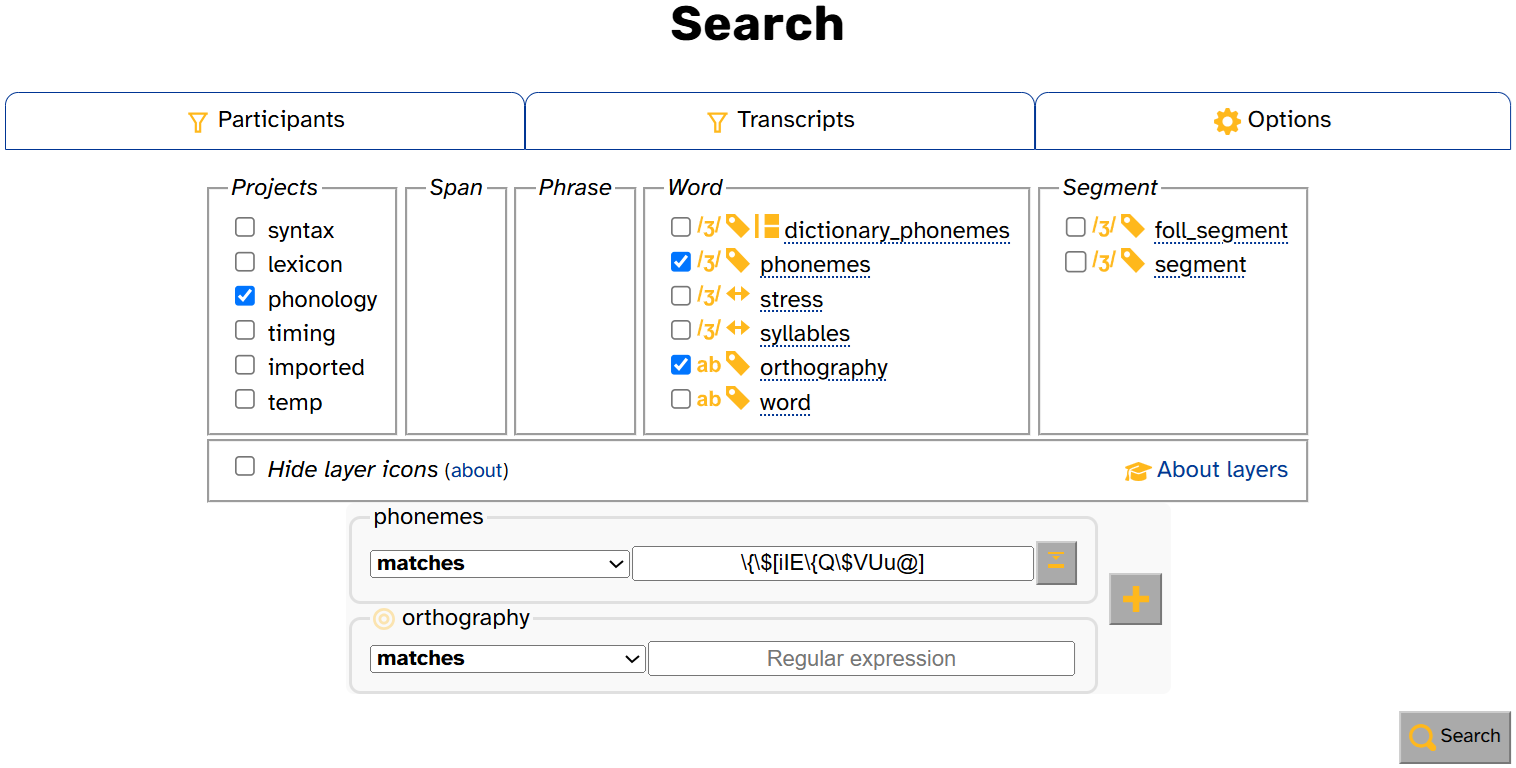Image resolution: width=1516 pixels, height=768 pixels.
Task: Uncheck the phonemes layer checkbox
Action: 681,262
